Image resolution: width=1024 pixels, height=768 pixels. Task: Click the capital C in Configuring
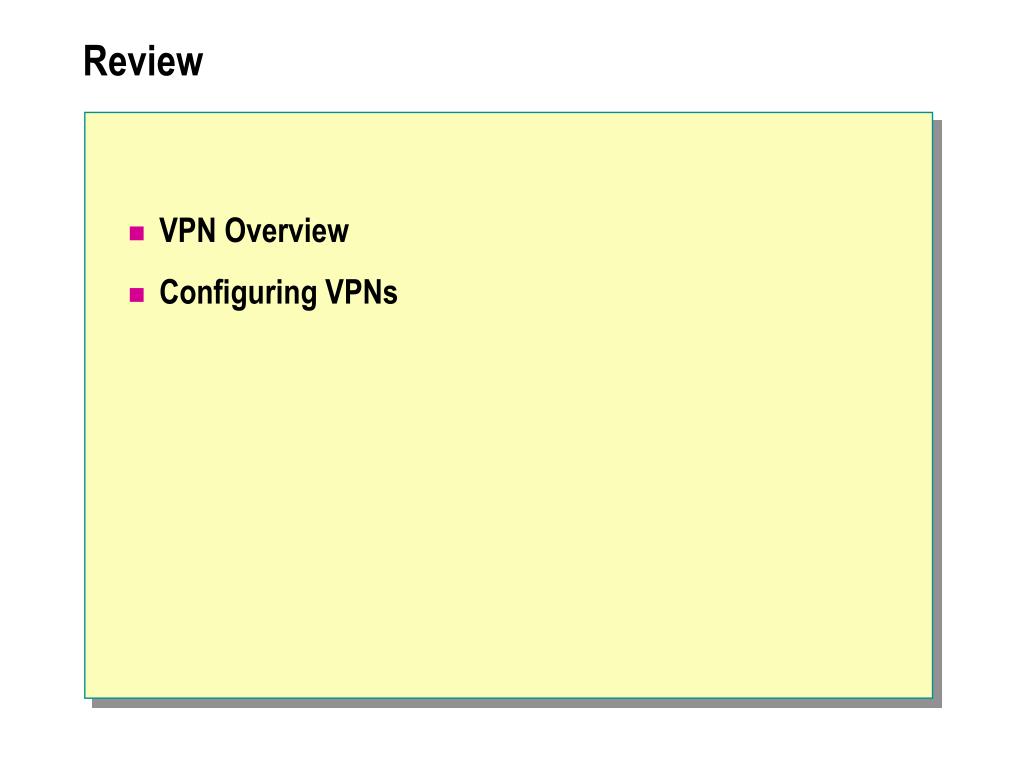click(170, 293)
